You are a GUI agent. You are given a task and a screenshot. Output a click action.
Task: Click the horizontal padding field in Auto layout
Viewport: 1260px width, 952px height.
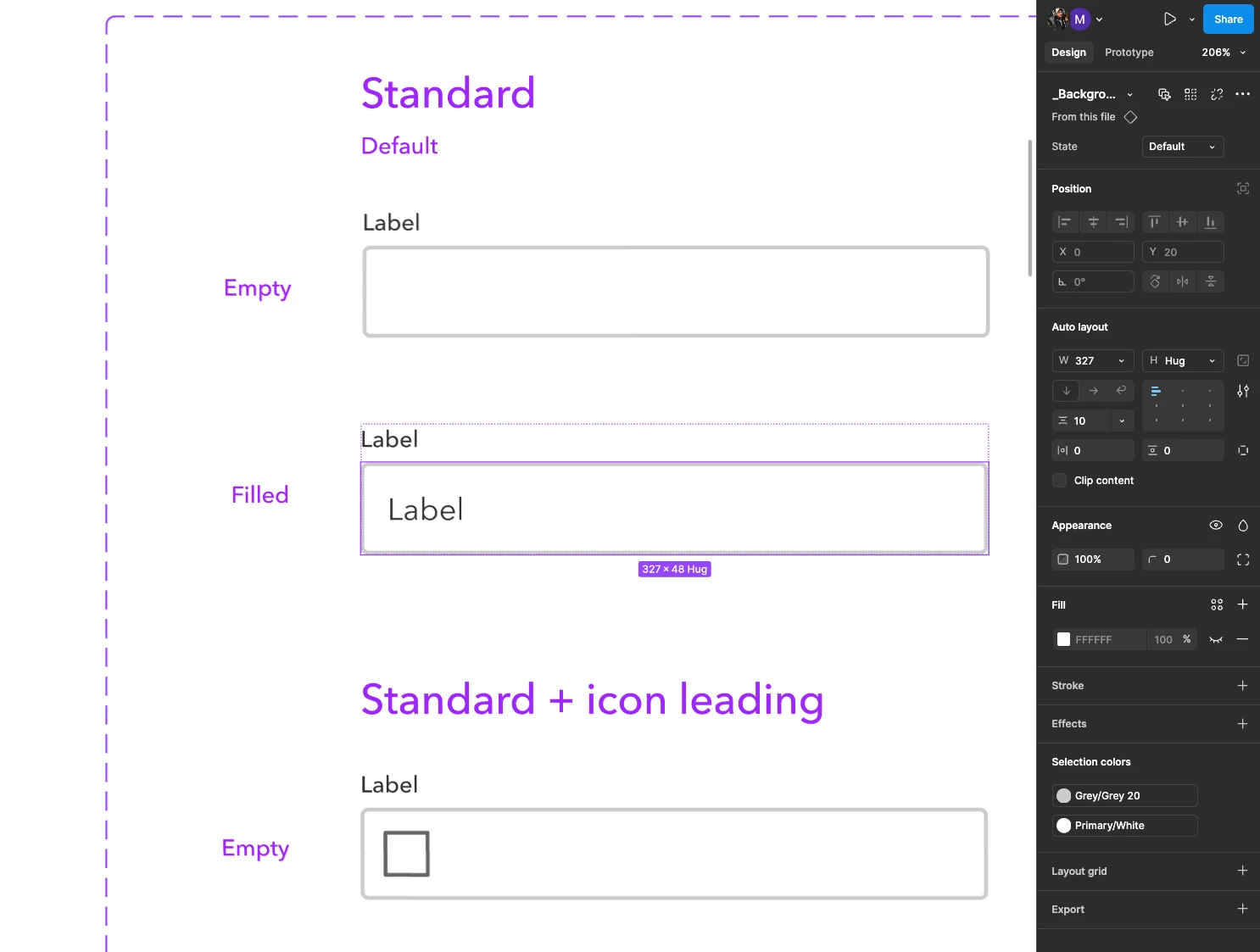(1093, 450)
